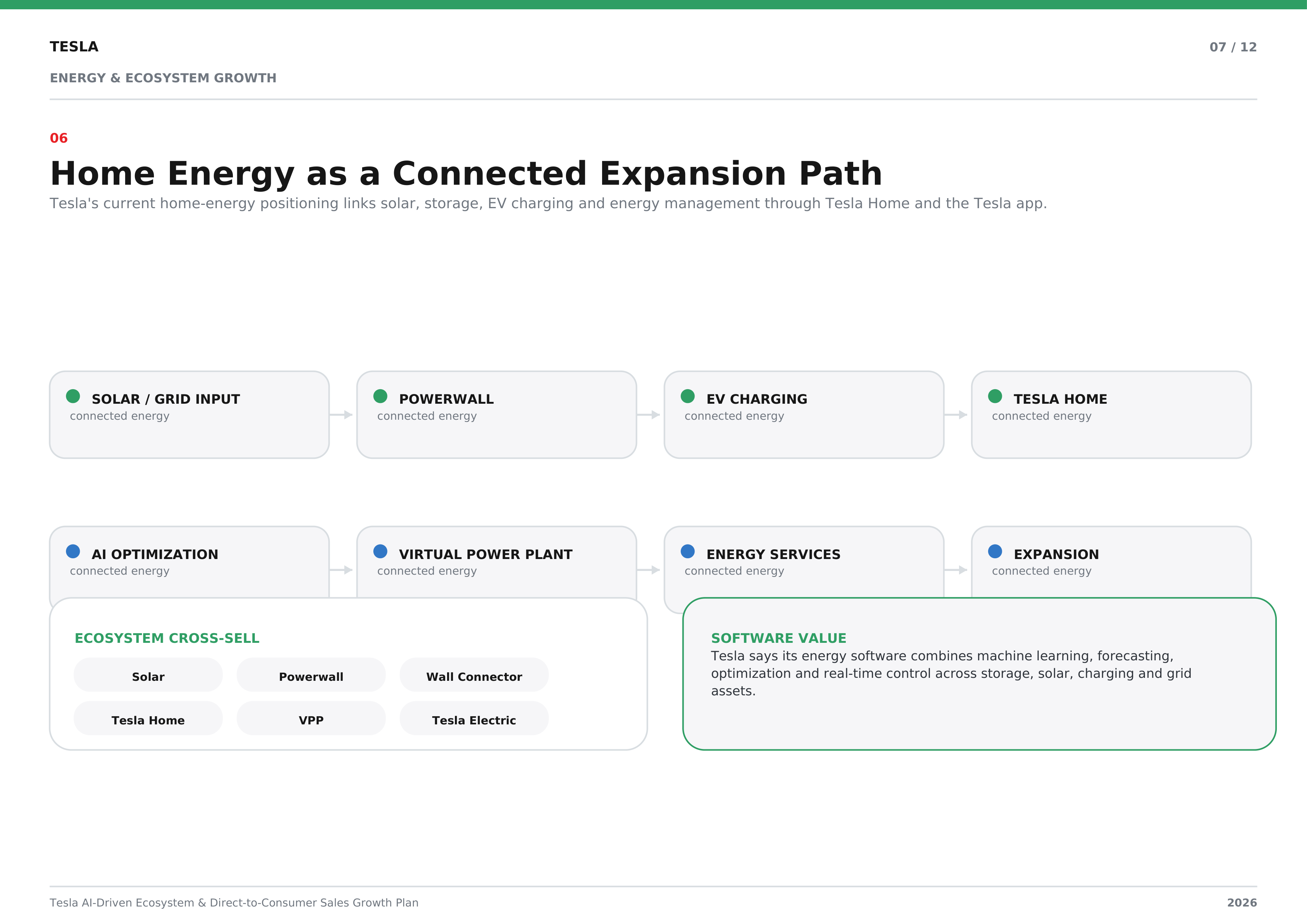The width and height of the screenshot is (1307, 924).
Task: Click the footer text Tesla AI-Driven Ecosystem Growth Plan
Action: point(234,903)
